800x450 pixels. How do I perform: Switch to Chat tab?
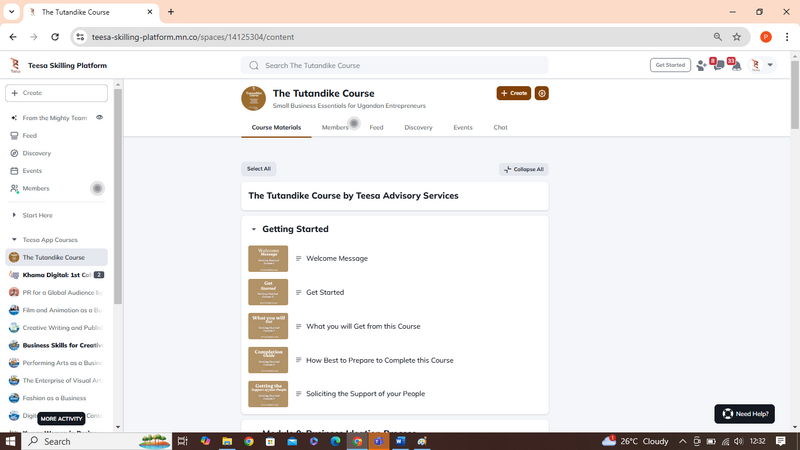[501, 128]
